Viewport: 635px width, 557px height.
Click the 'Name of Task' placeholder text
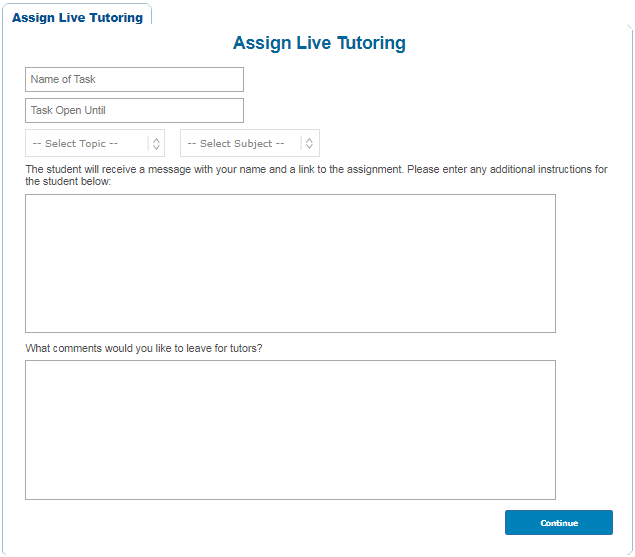(63, 80)
